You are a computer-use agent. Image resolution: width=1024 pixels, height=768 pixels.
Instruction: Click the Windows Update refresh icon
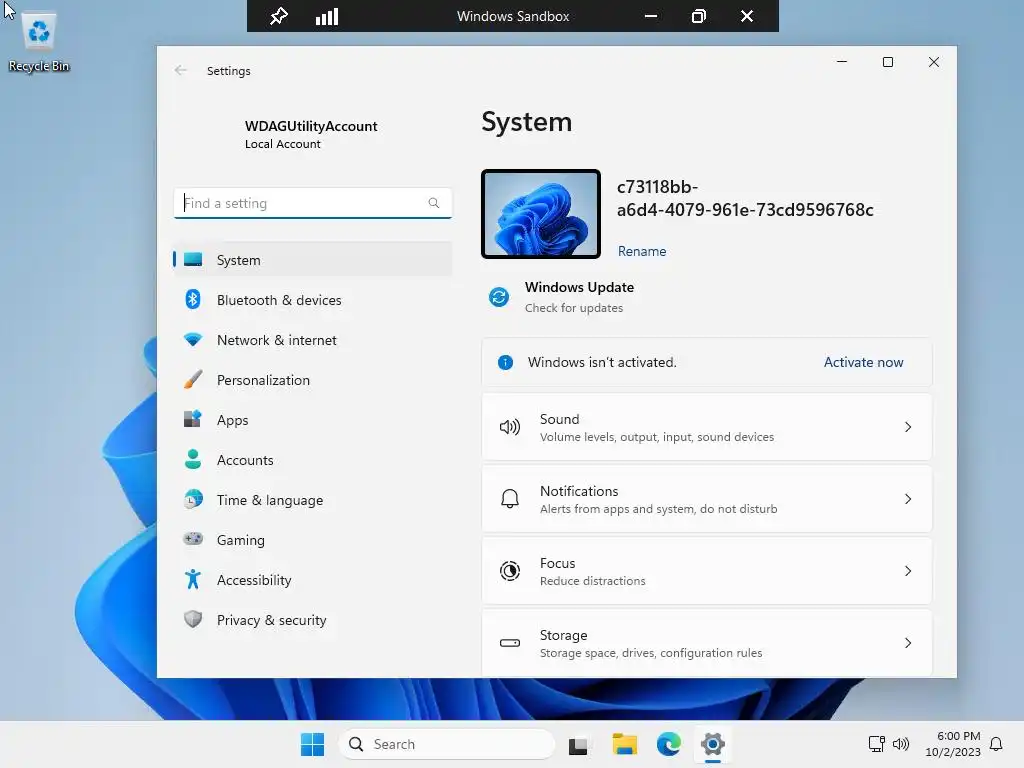(499, 297)
